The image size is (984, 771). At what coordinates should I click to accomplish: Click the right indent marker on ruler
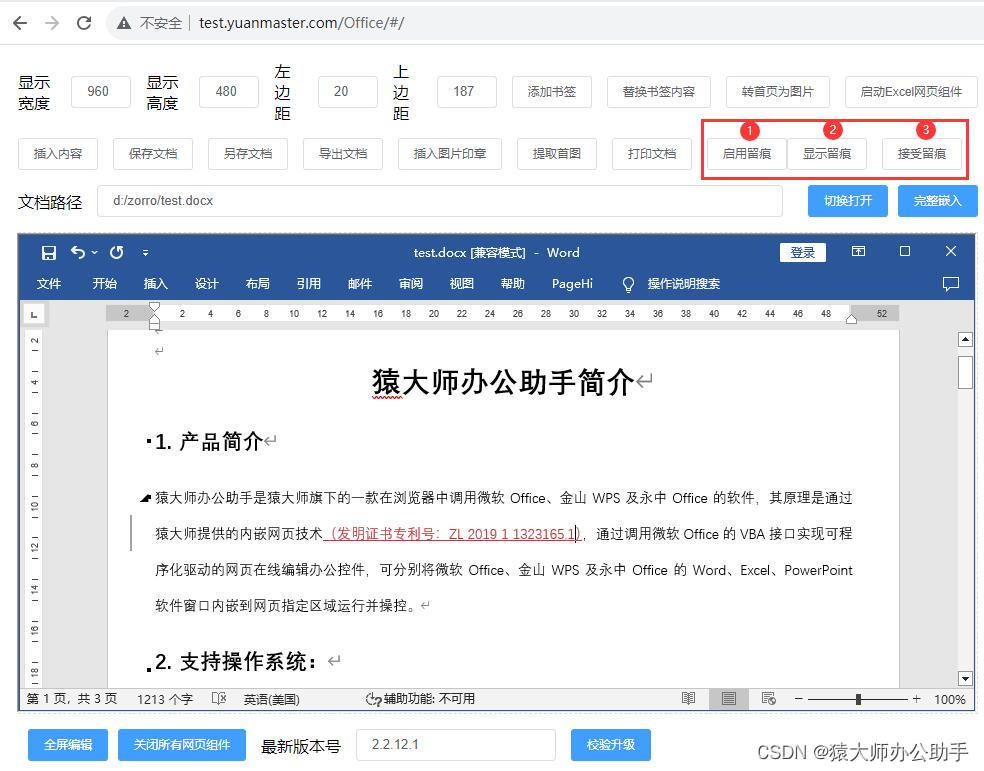(851, 319)
